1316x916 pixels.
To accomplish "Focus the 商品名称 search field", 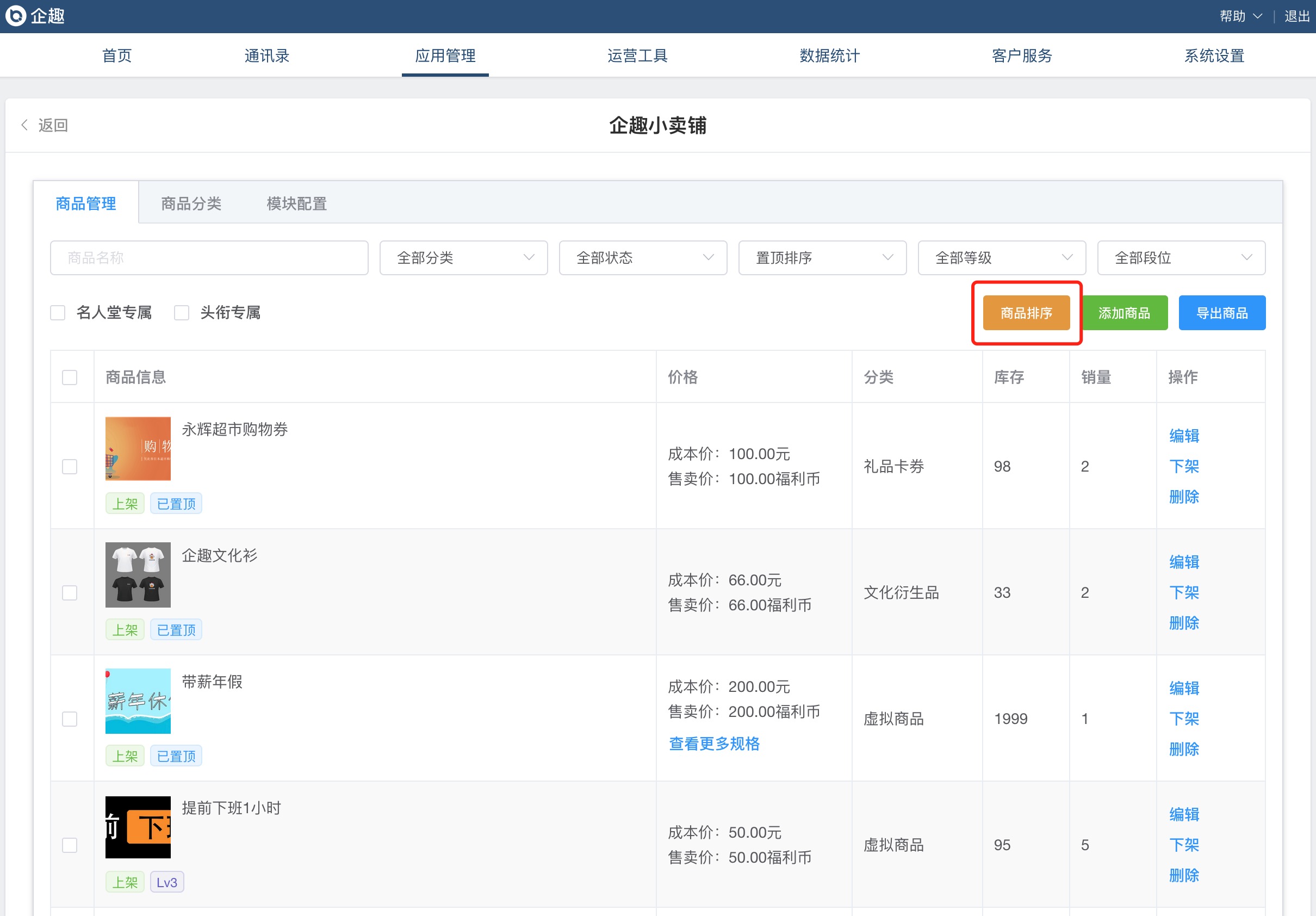I will pos(209,257).
